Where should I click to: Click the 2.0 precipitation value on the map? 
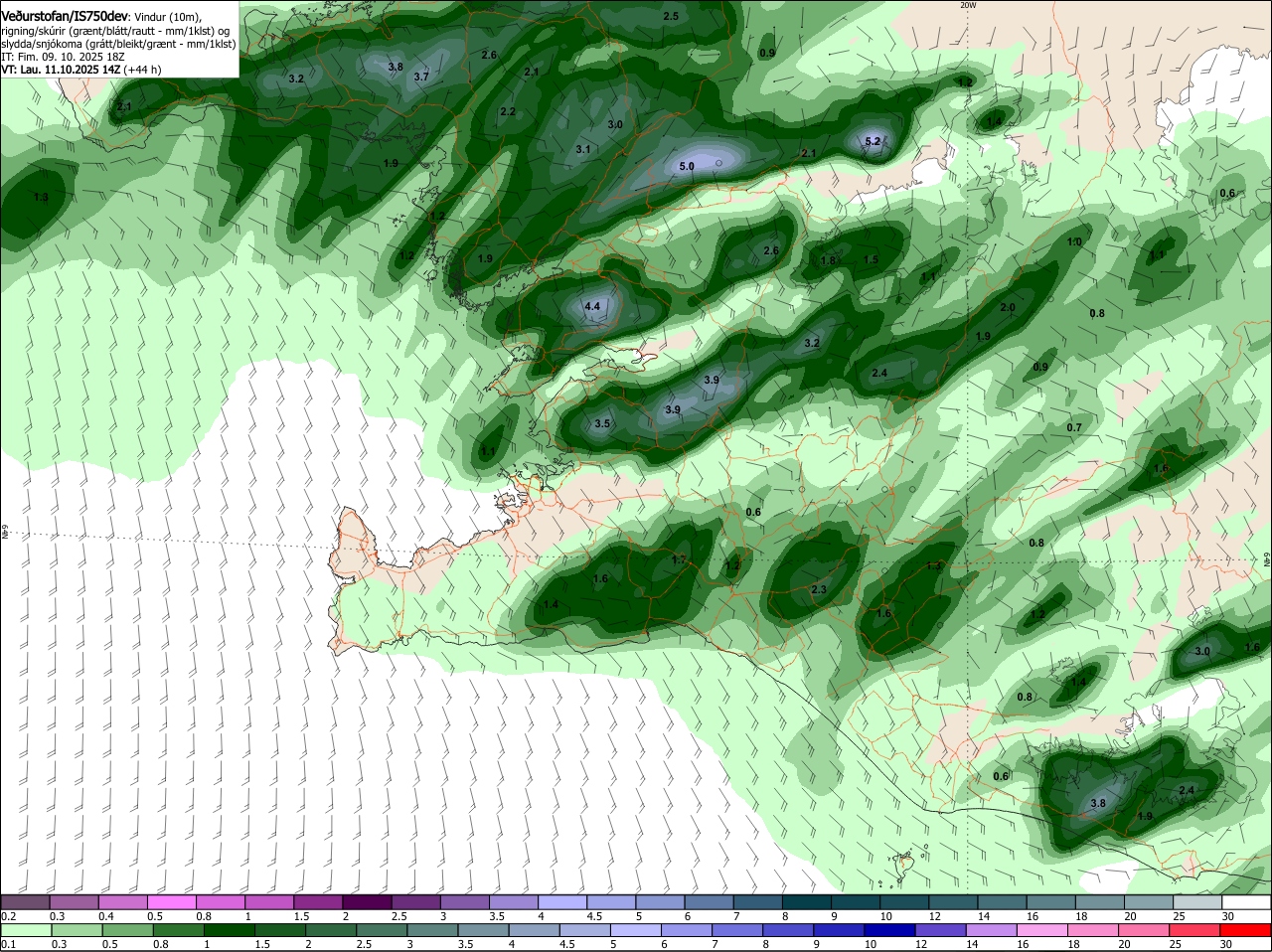pos(1008,307)
